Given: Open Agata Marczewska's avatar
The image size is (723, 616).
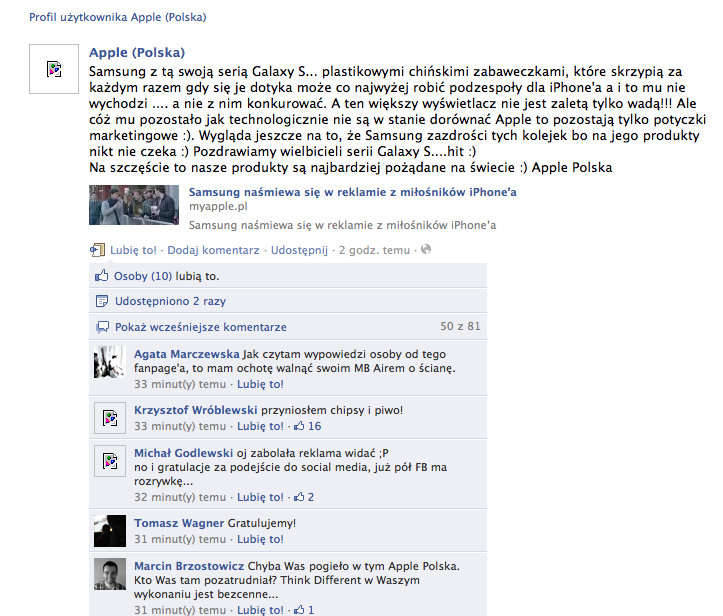Looking at the screenshot, I should point(110,362).
